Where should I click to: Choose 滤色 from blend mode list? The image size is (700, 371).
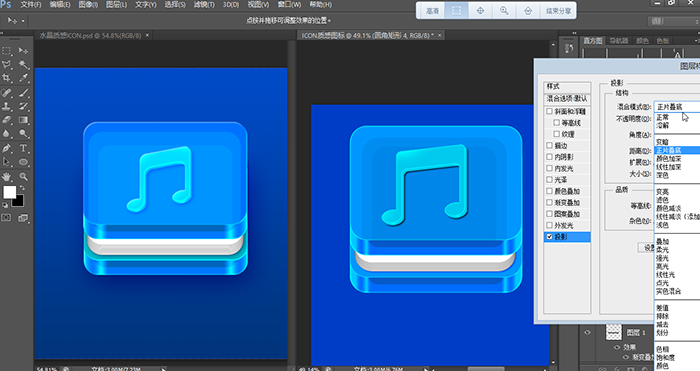[x=662, y=200]
